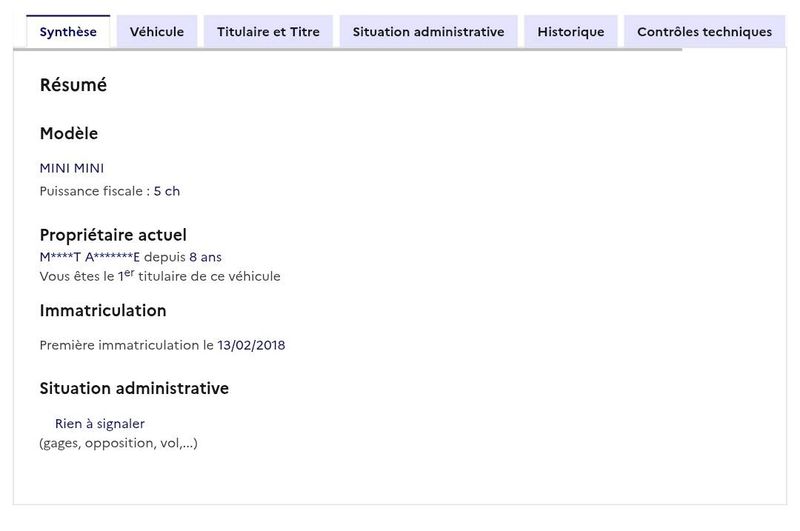Click the Résumé heading
800x531 pixels.
[73, 86]
